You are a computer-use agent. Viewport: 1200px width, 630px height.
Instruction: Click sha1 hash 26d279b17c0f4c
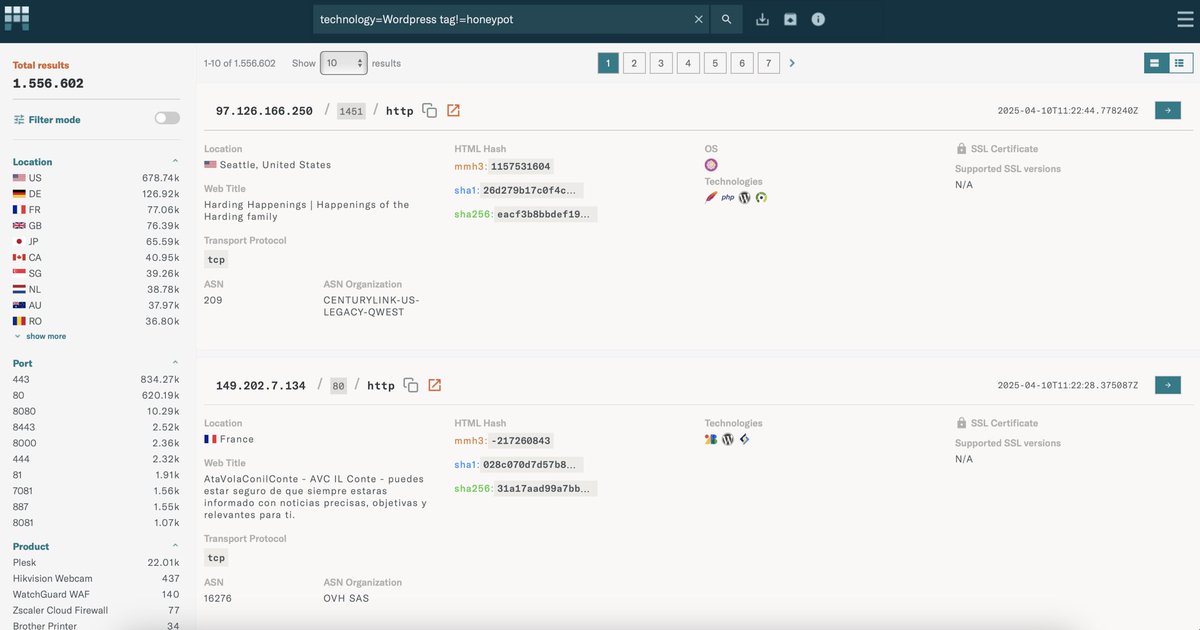click(531, 190)
